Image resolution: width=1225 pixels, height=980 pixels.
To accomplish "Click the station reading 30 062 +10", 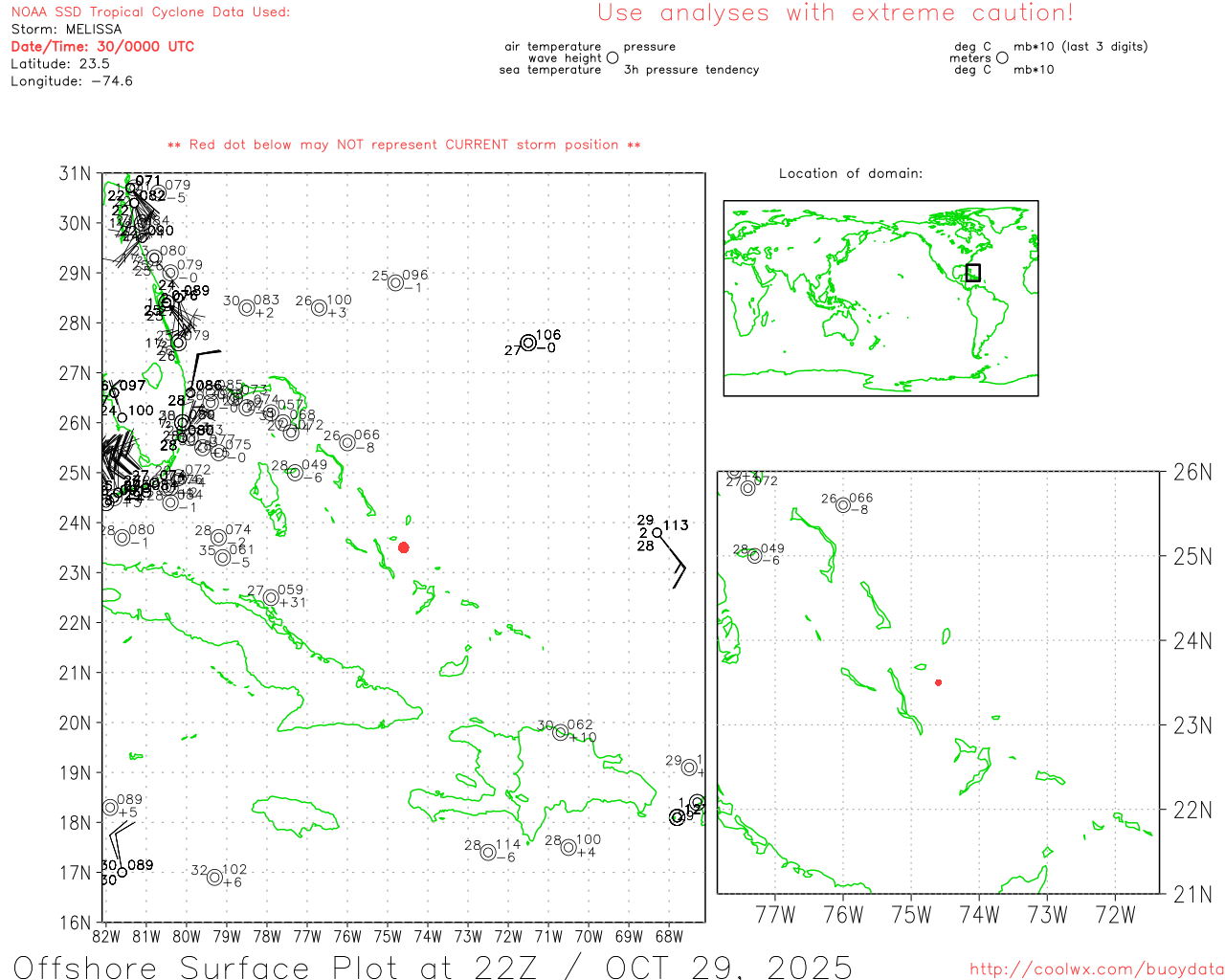I will (561, 732).
